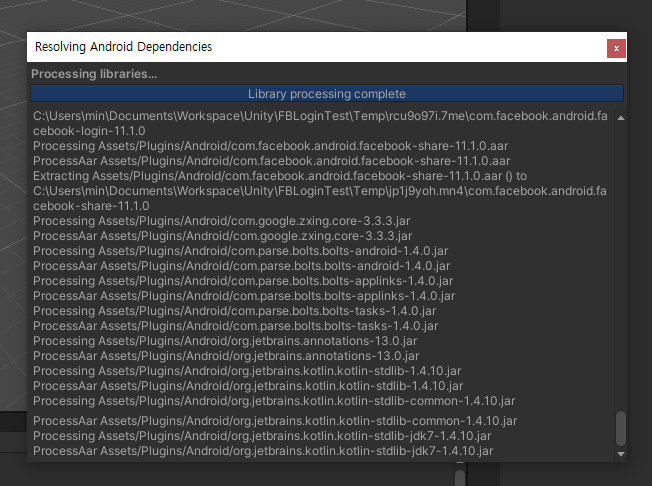Screen dimensions: 652x486
Task: Click the Temp\rcu9o97i.7me path line
Action: [320, 116]
